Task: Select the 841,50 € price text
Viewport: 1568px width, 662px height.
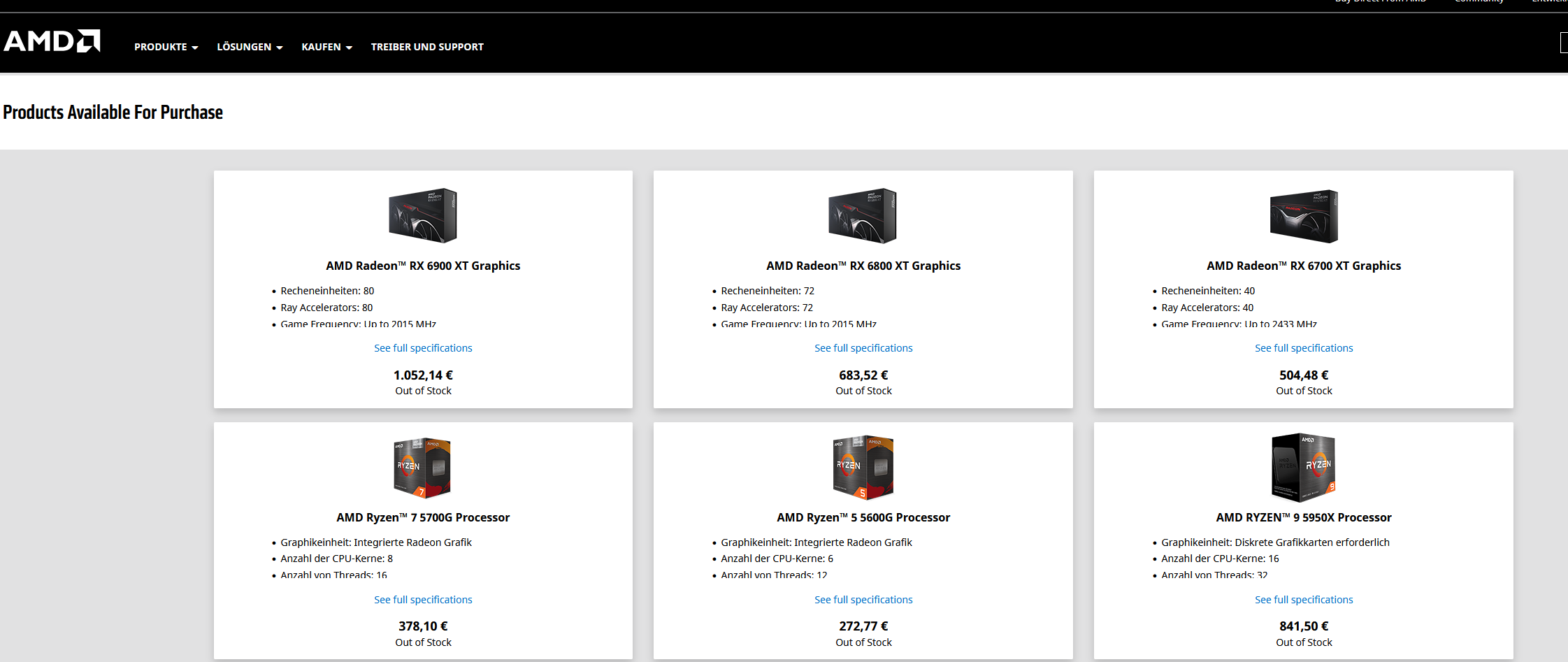Action: tap(1304, 626)
